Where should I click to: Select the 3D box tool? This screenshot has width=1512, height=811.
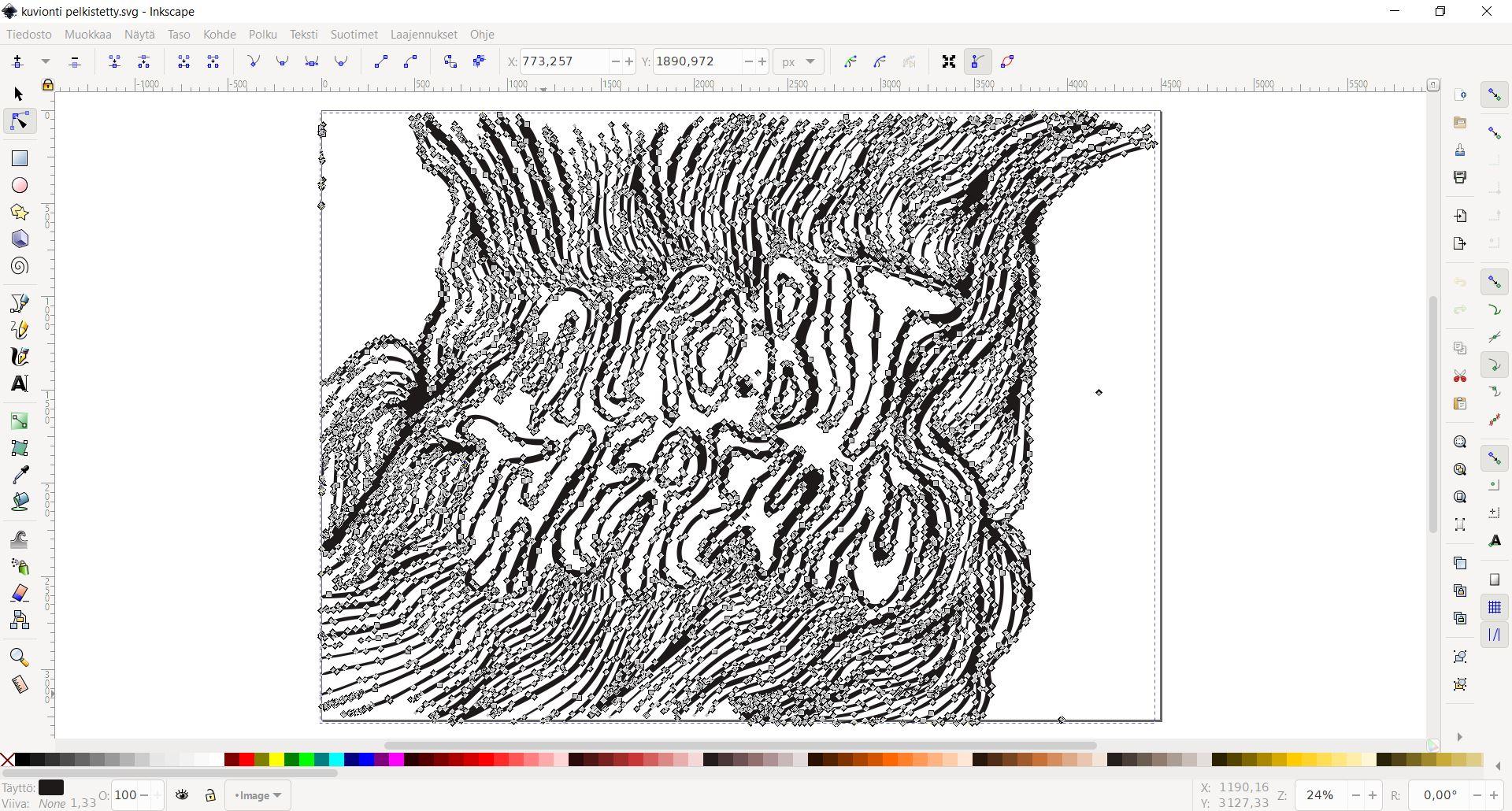[x=19, y=239]
